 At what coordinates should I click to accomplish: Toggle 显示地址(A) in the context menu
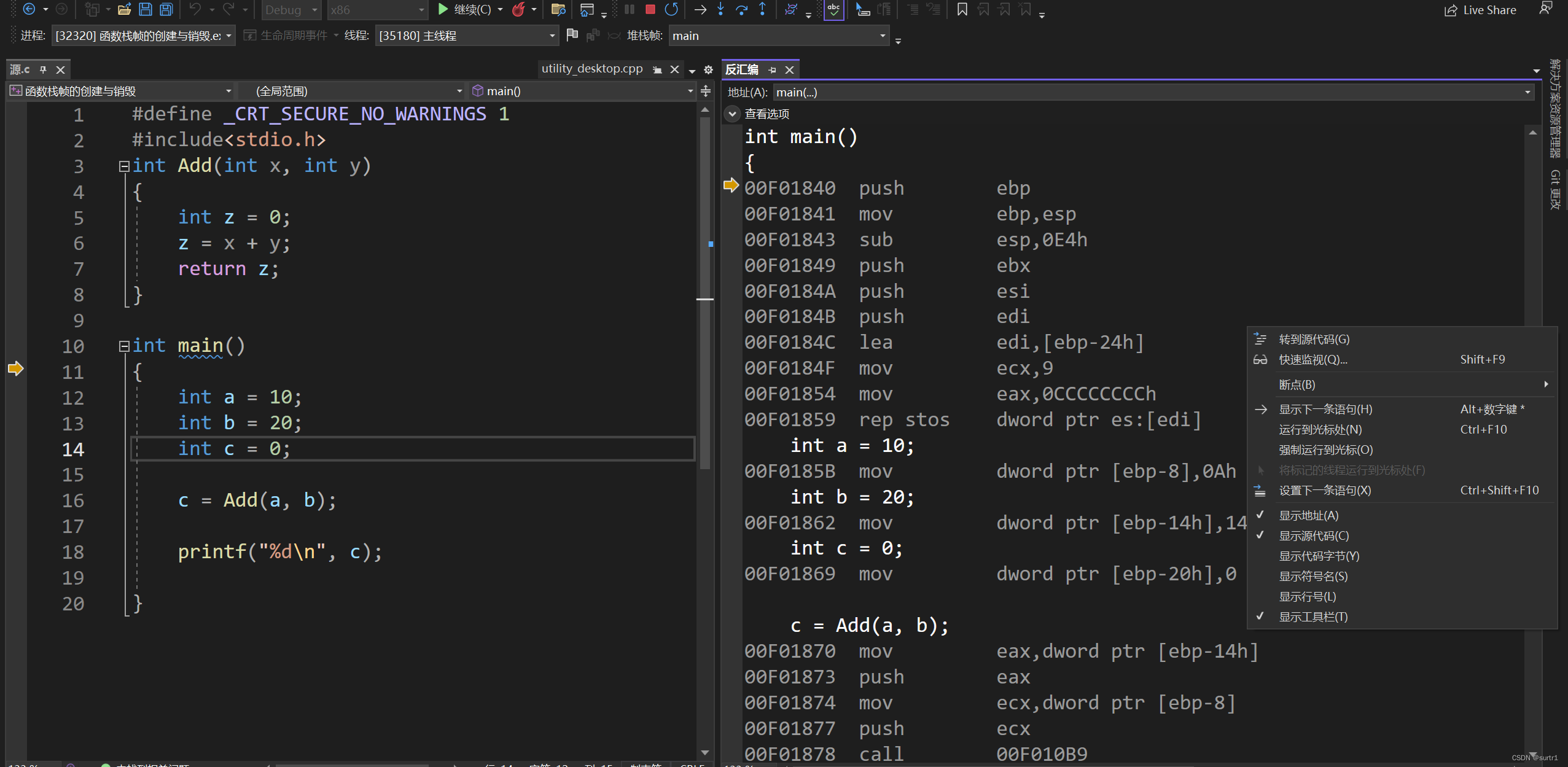pyautogui.click(x=1308, y=515)
